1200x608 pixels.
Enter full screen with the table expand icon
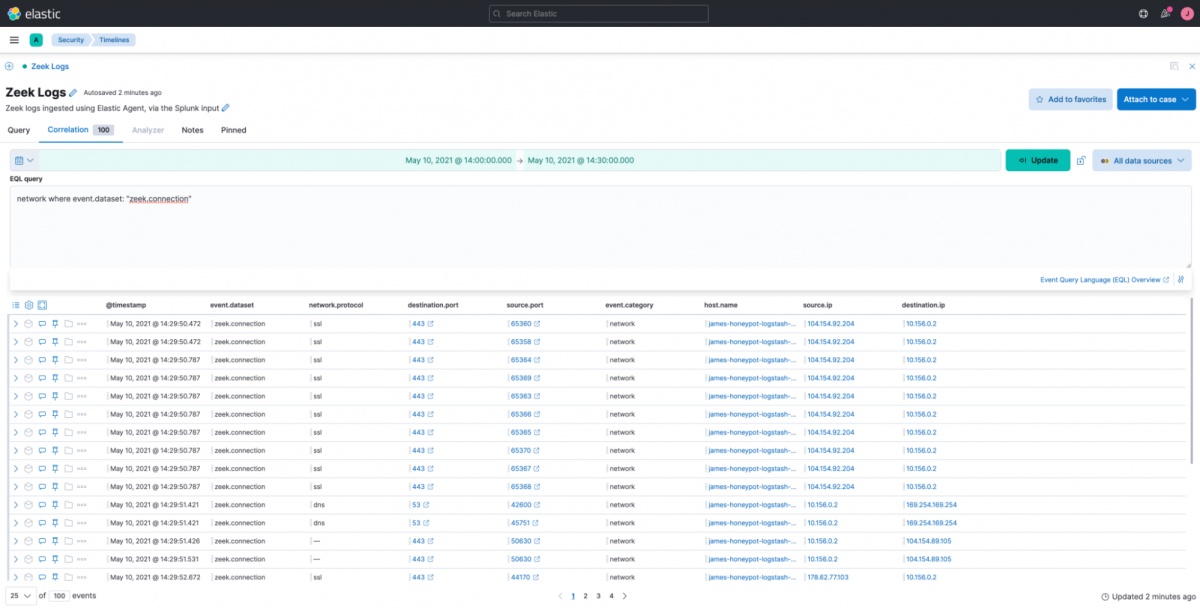pyautogui.click(x=43, y=305)
